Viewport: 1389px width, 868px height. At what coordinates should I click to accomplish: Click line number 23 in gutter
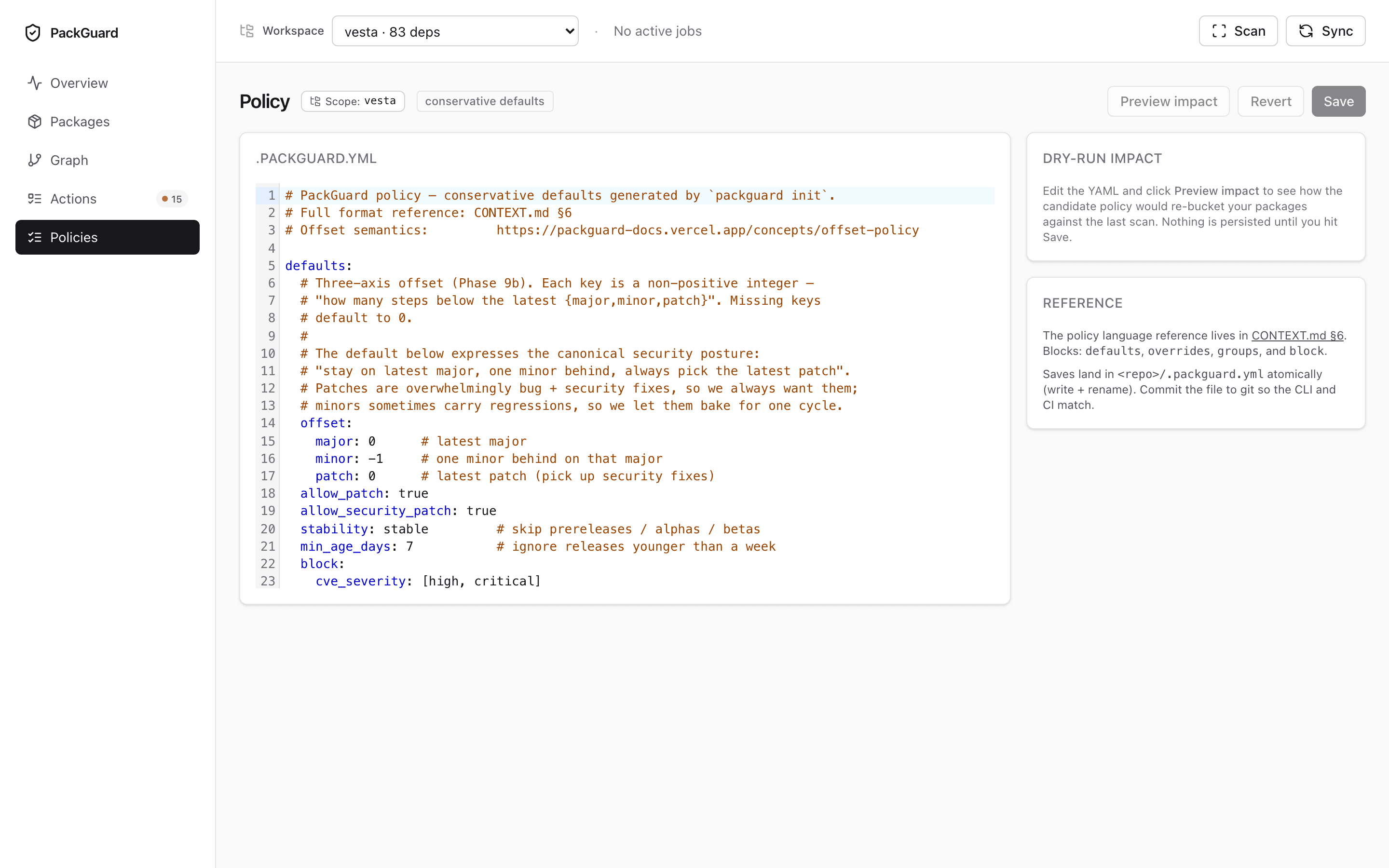[x=268, y=581]
